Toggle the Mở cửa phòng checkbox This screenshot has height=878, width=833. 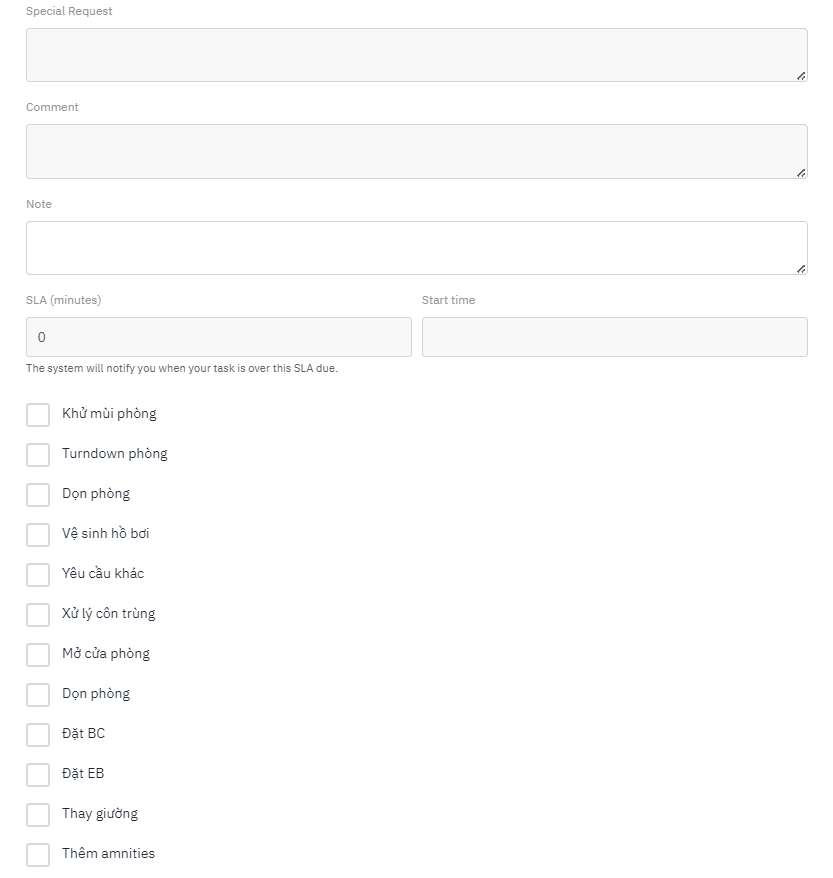(38, 655)
